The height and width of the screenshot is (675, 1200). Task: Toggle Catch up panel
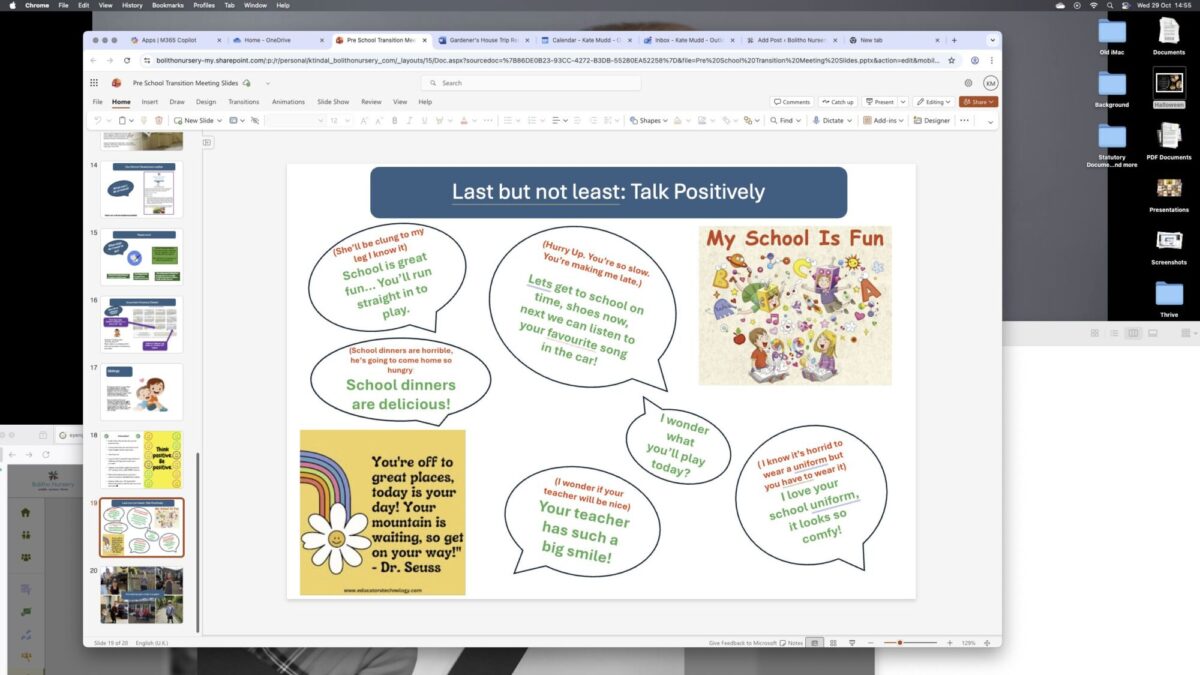(838, 102)
